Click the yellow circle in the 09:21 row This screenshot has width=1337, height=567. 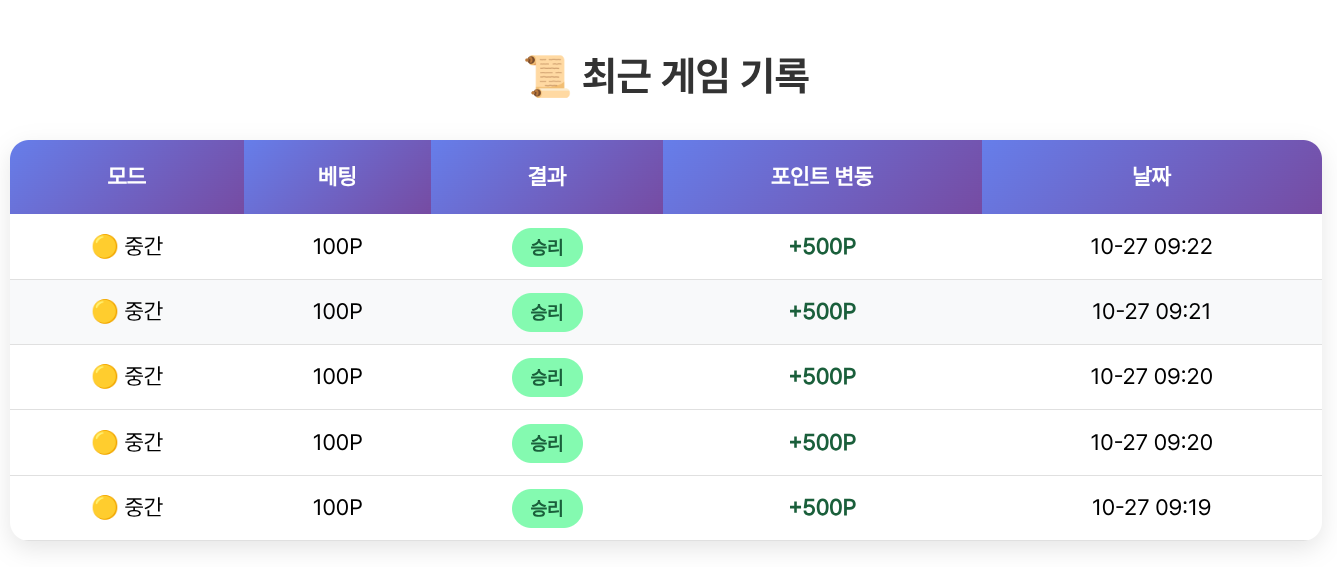(x=104, y=312)
